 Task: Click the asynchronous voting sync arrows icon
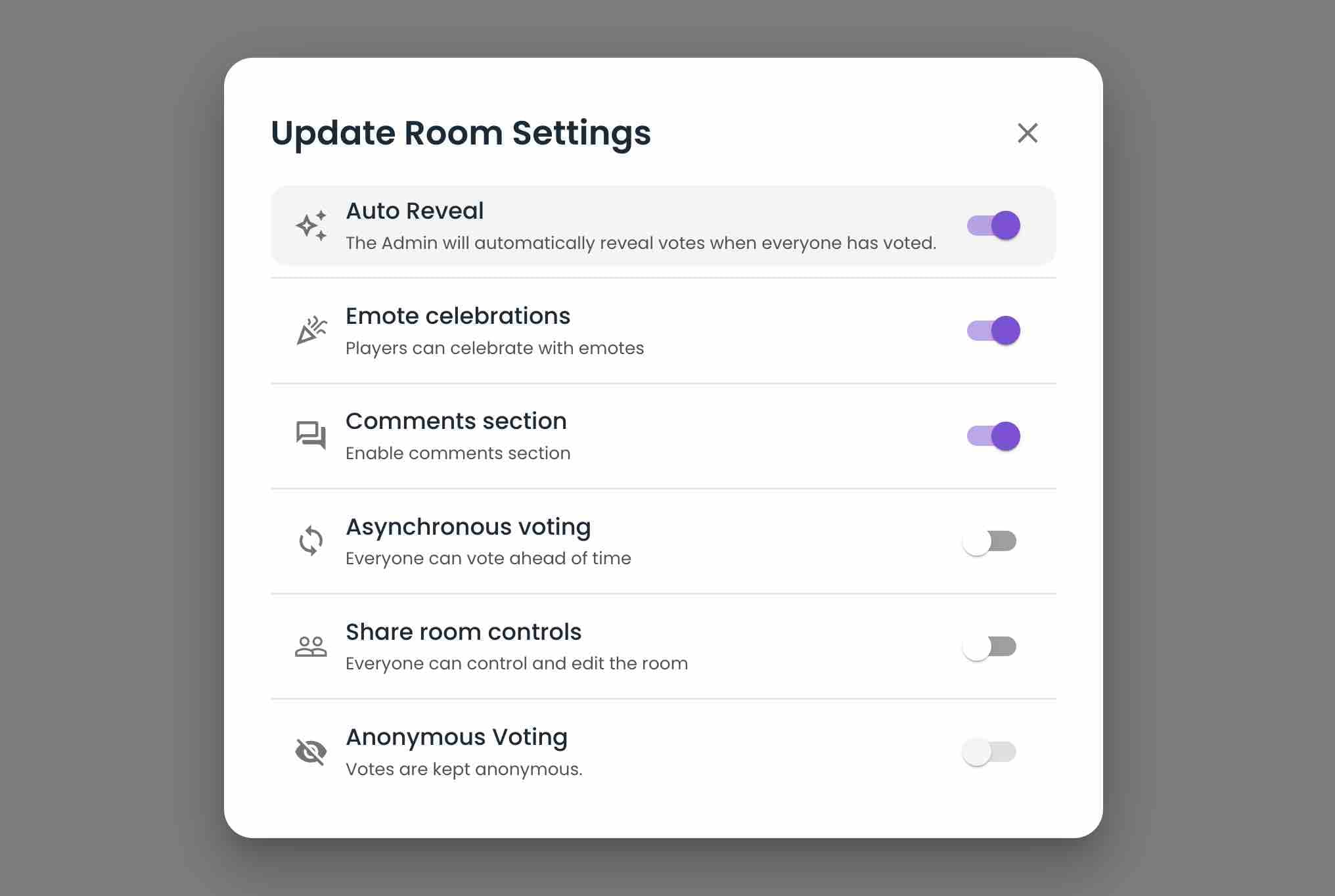311,541
